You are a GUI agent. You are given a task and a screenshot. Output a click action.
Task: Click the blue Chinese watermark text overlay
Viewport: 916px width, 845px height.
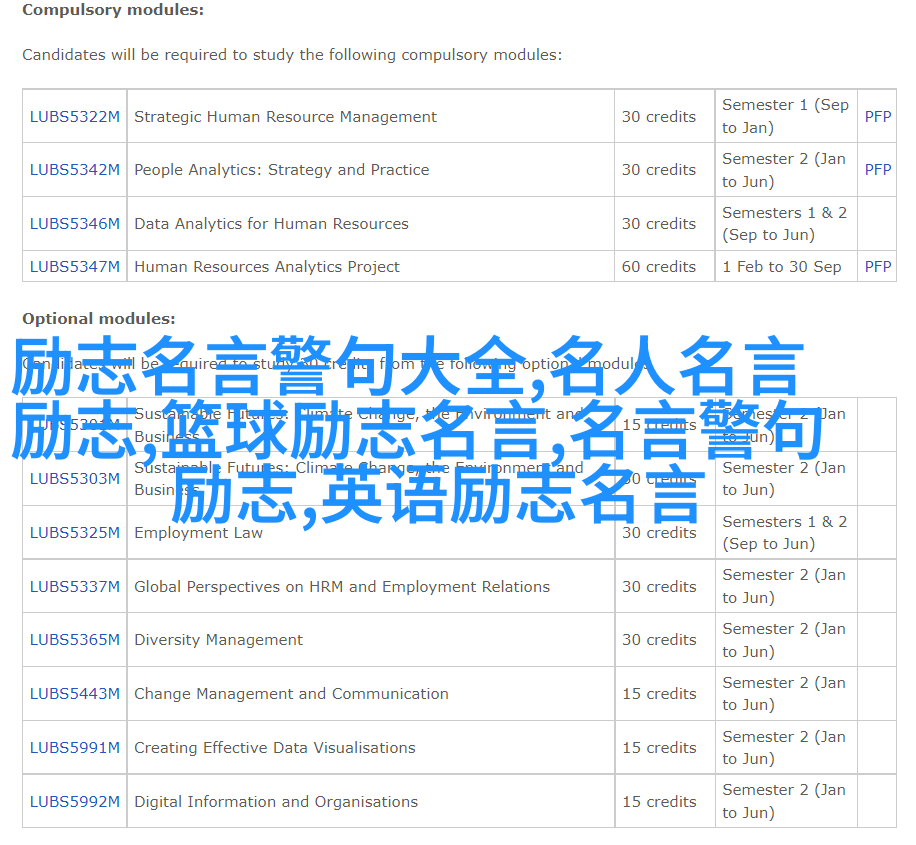click(420, 430)
